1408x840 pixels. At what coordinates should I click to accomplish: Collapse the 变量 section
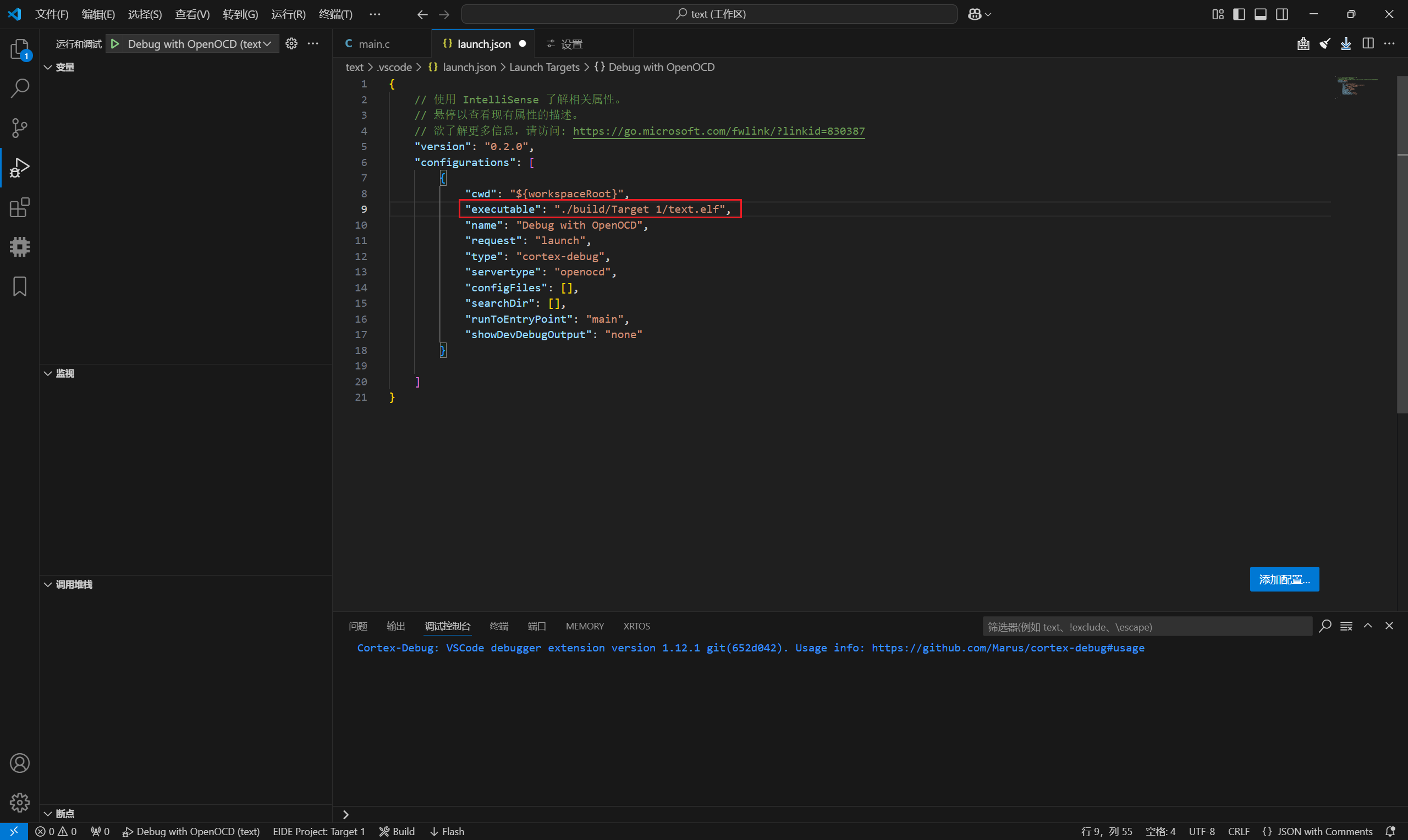[x=64, y=68]
